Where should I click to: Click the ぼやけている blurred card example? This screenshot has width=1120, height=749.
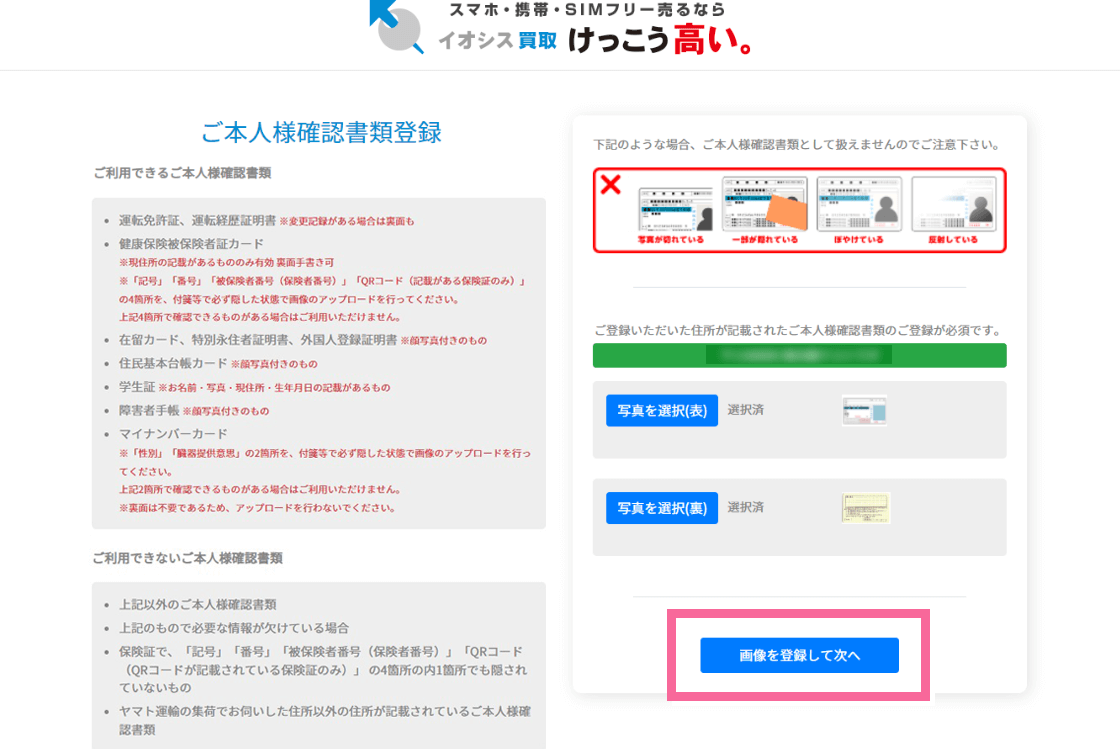pyautogui.click(x=859, y=210)
